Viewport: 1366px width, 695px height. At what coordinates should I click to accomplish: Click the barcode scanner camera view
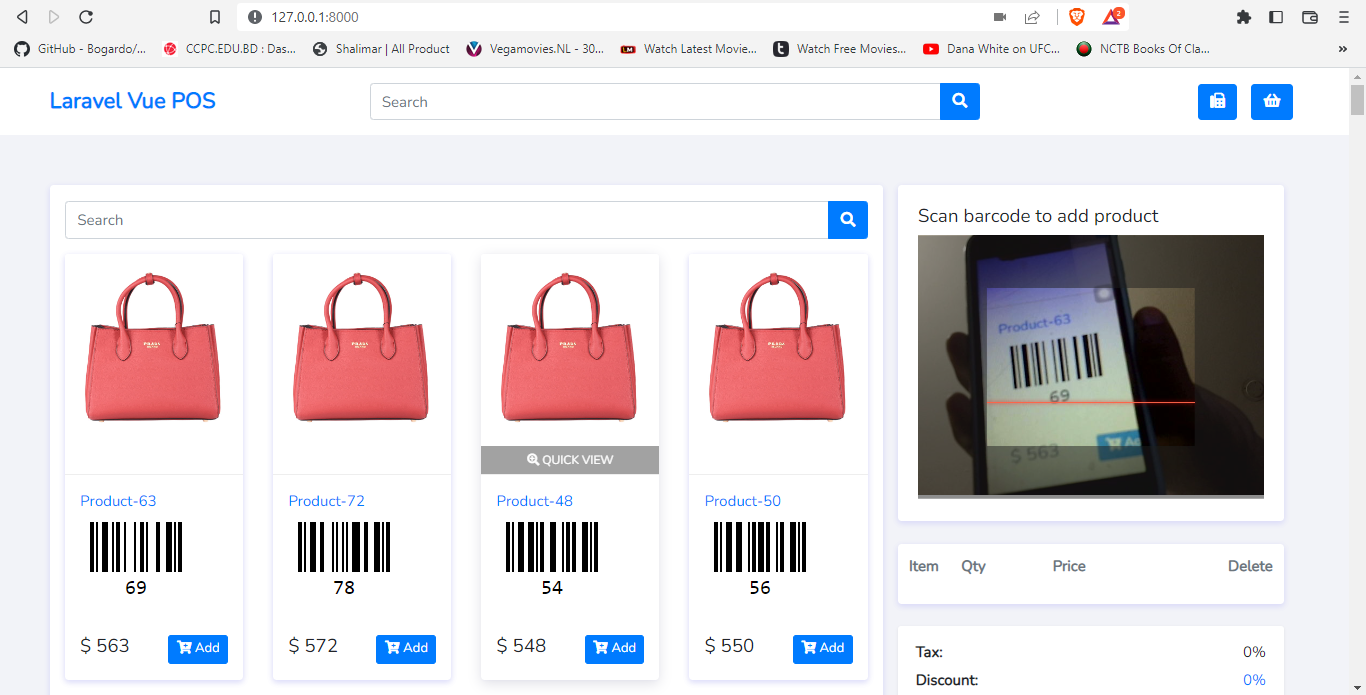1091,366
